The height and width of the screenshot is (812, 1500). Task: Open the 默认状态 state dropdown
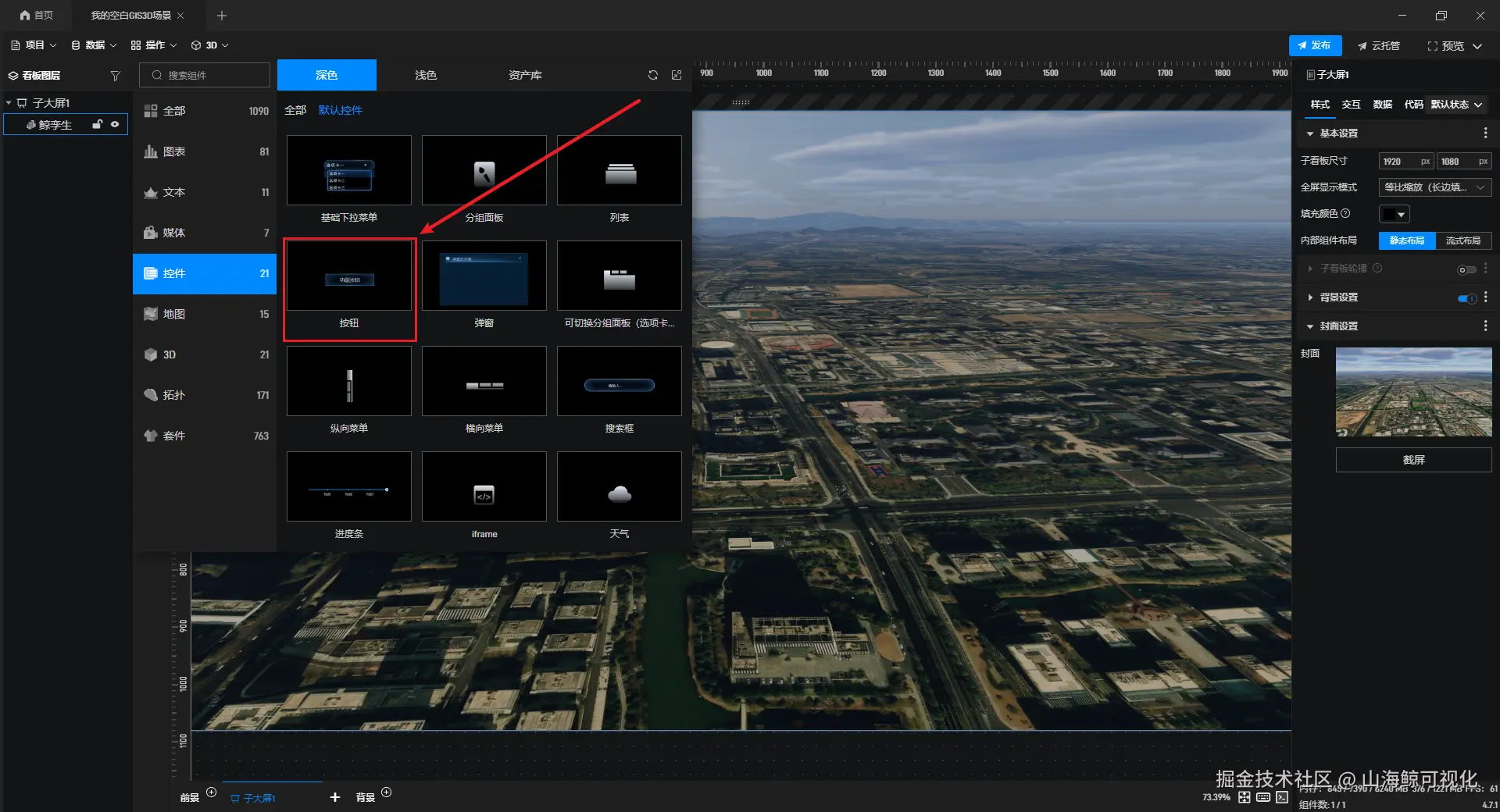[x=1457, y=105]
